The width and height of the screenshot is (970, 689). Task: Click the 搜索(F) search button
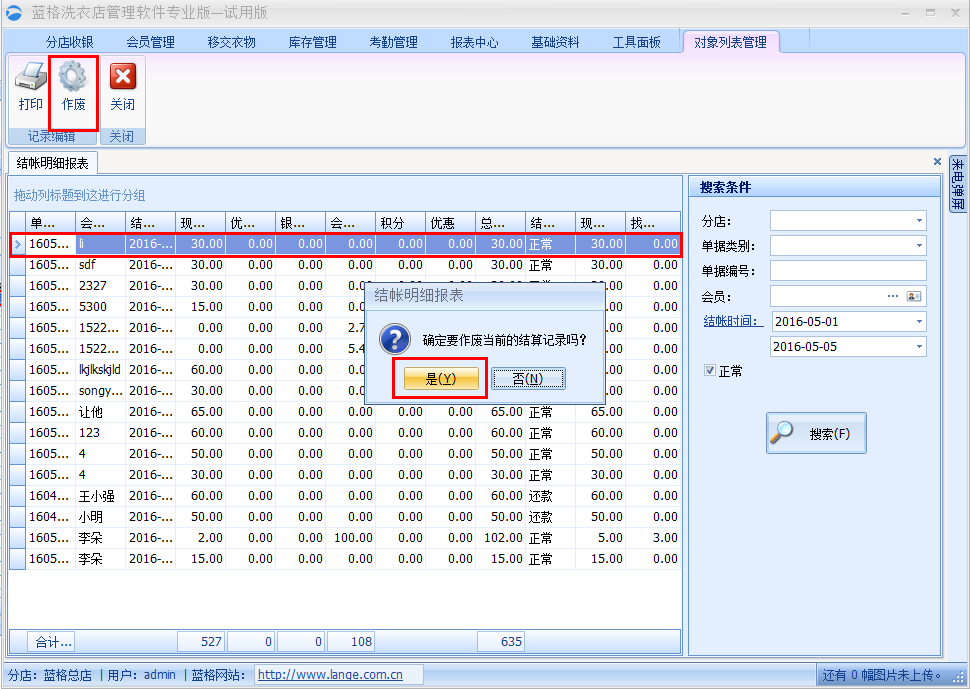coord(816,433)
